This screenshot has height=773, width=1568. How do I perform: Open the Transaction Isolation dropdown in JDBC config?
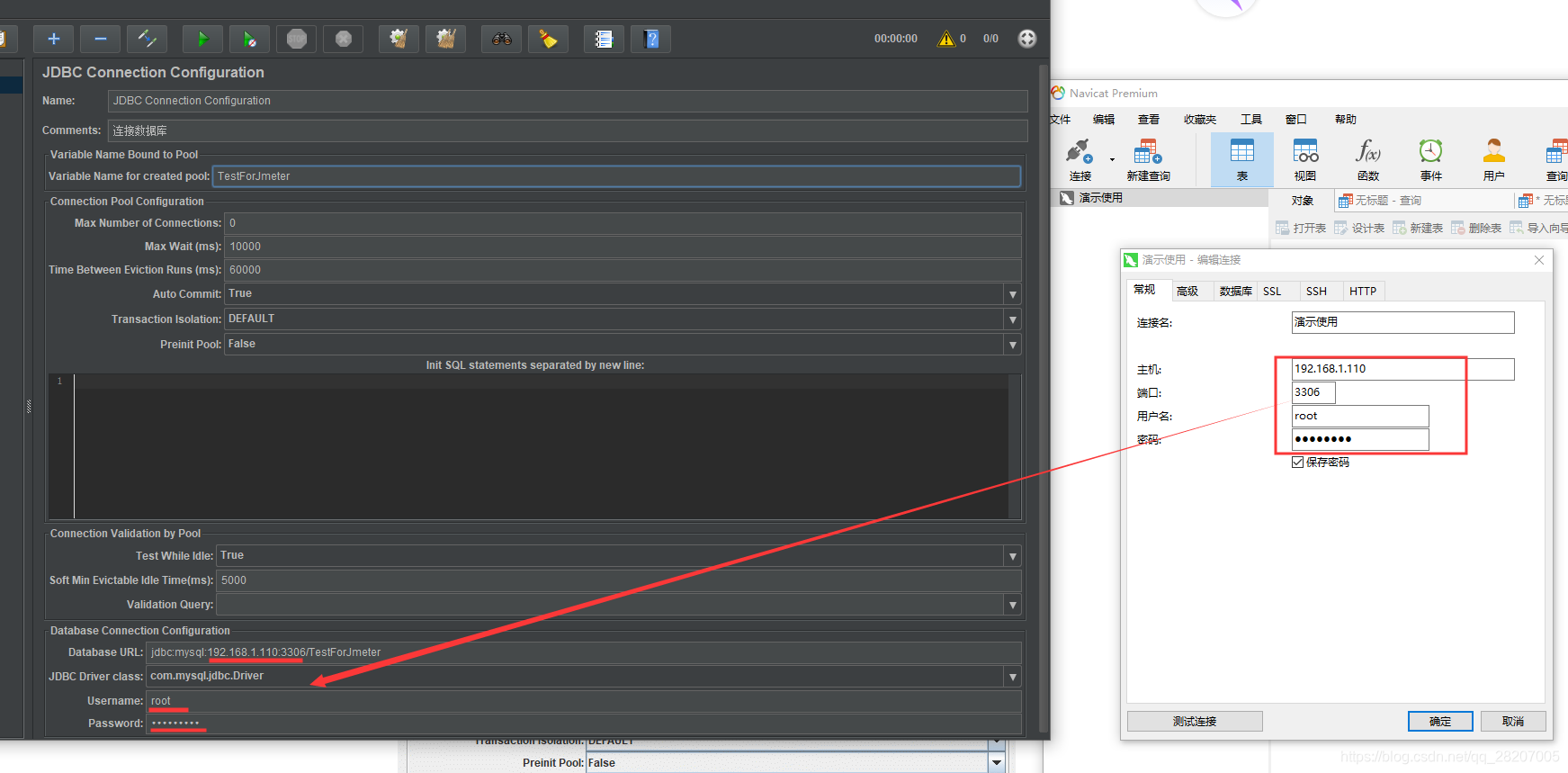pyautogui.click(x=1013, y=319)
